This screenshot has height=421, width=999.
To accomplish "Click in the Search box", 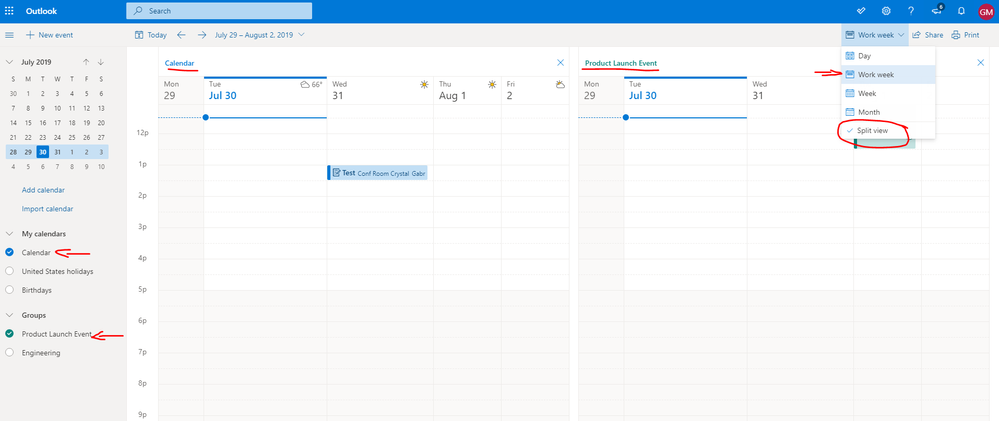I will (219, 11).
